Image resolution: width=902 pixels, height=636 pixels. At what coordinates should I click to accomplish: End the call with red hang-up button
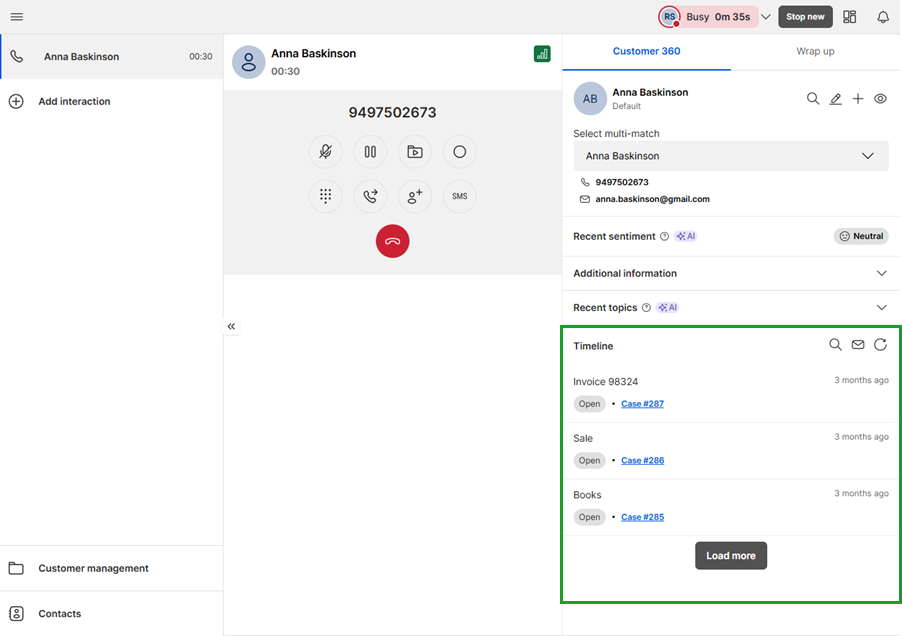pyautogui.click(x=392, y=241)
